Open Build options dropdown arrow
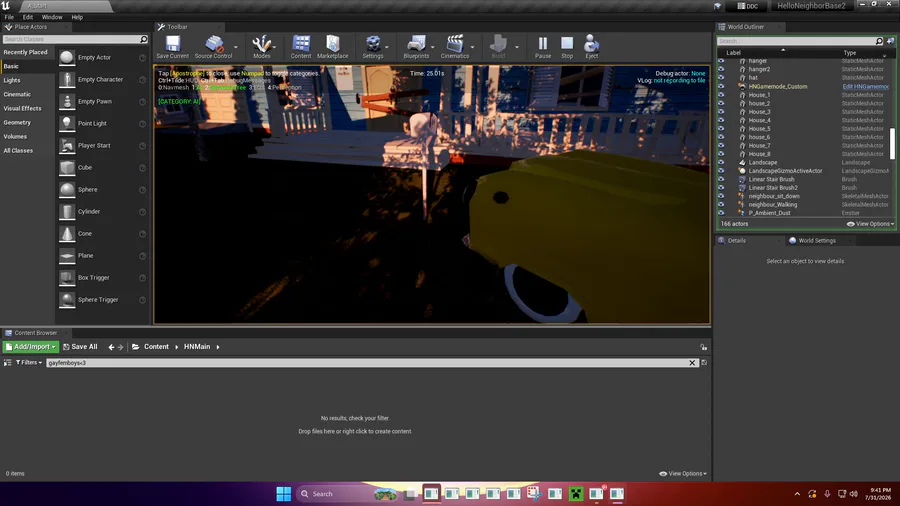Screen dimensions: 900x506 coord(517,47)
